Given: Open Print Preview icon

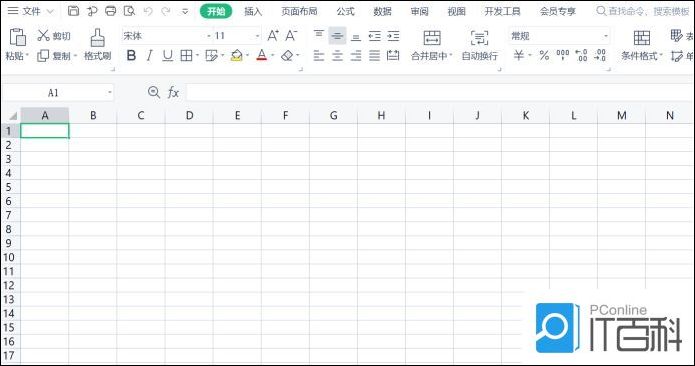Looking at the screenshot, I should (129, 11).
